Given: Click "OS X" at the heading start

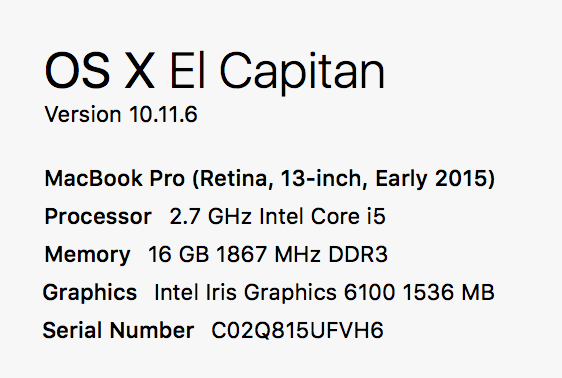Looking at the screenshot, I should coord(100,71).
